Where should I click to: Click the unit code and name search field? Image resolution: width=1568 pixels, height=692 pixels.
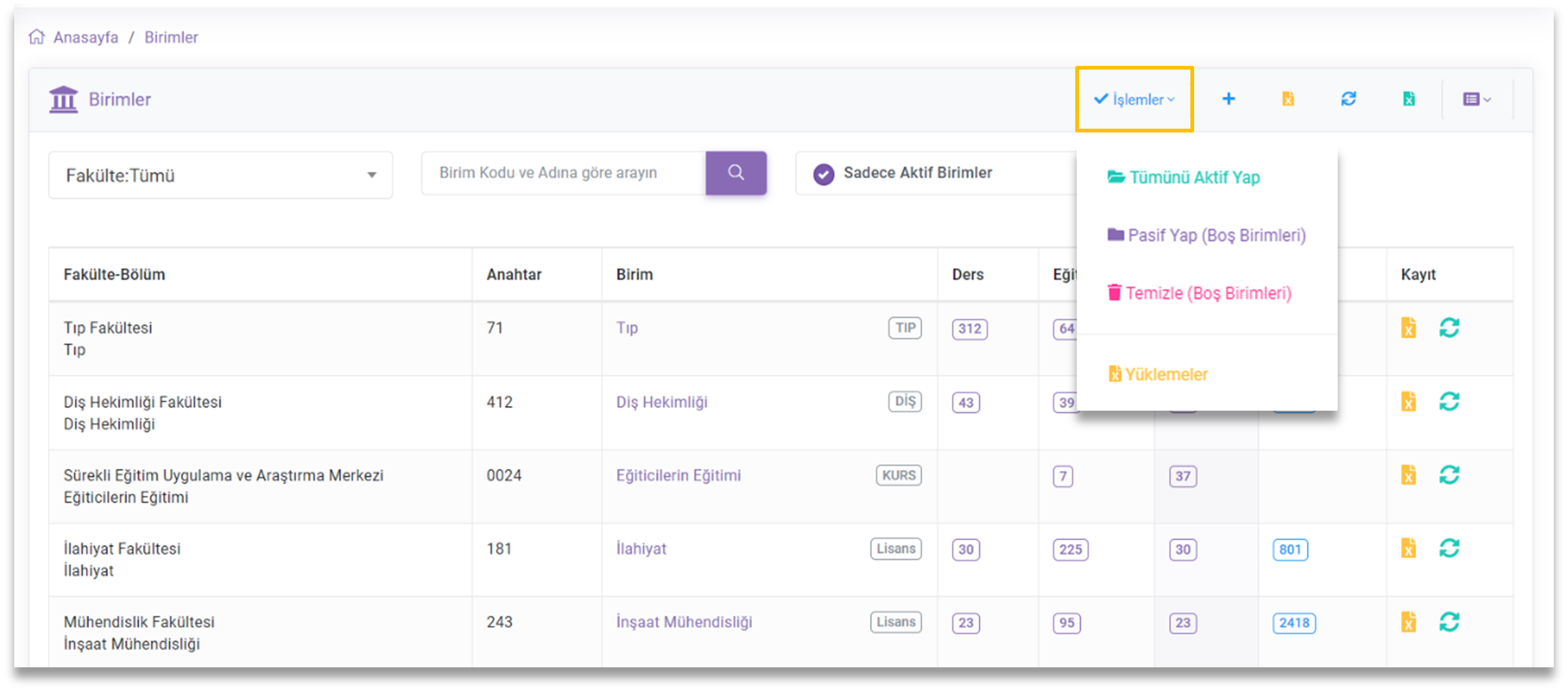click(x=562, y=173)
